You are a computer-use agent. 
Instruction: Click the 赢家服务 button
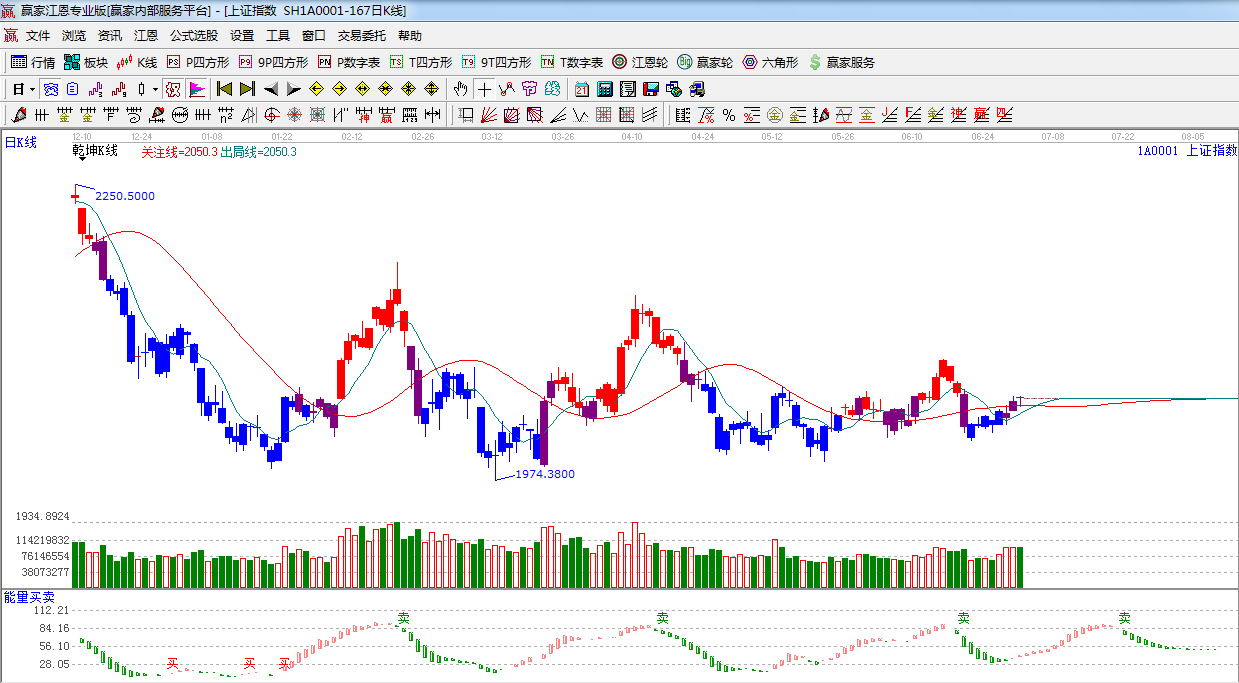(841, 62)
